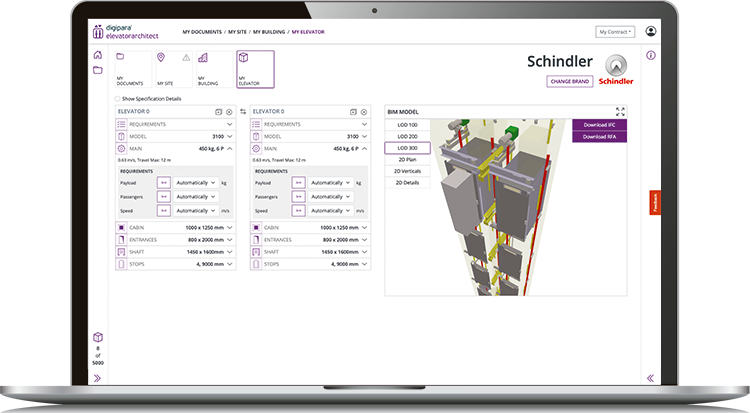This screenshot has height=413, width=750.
Task: Expand Entrances 800 x 2000 mm in the second panel
Action: point(310,239)
